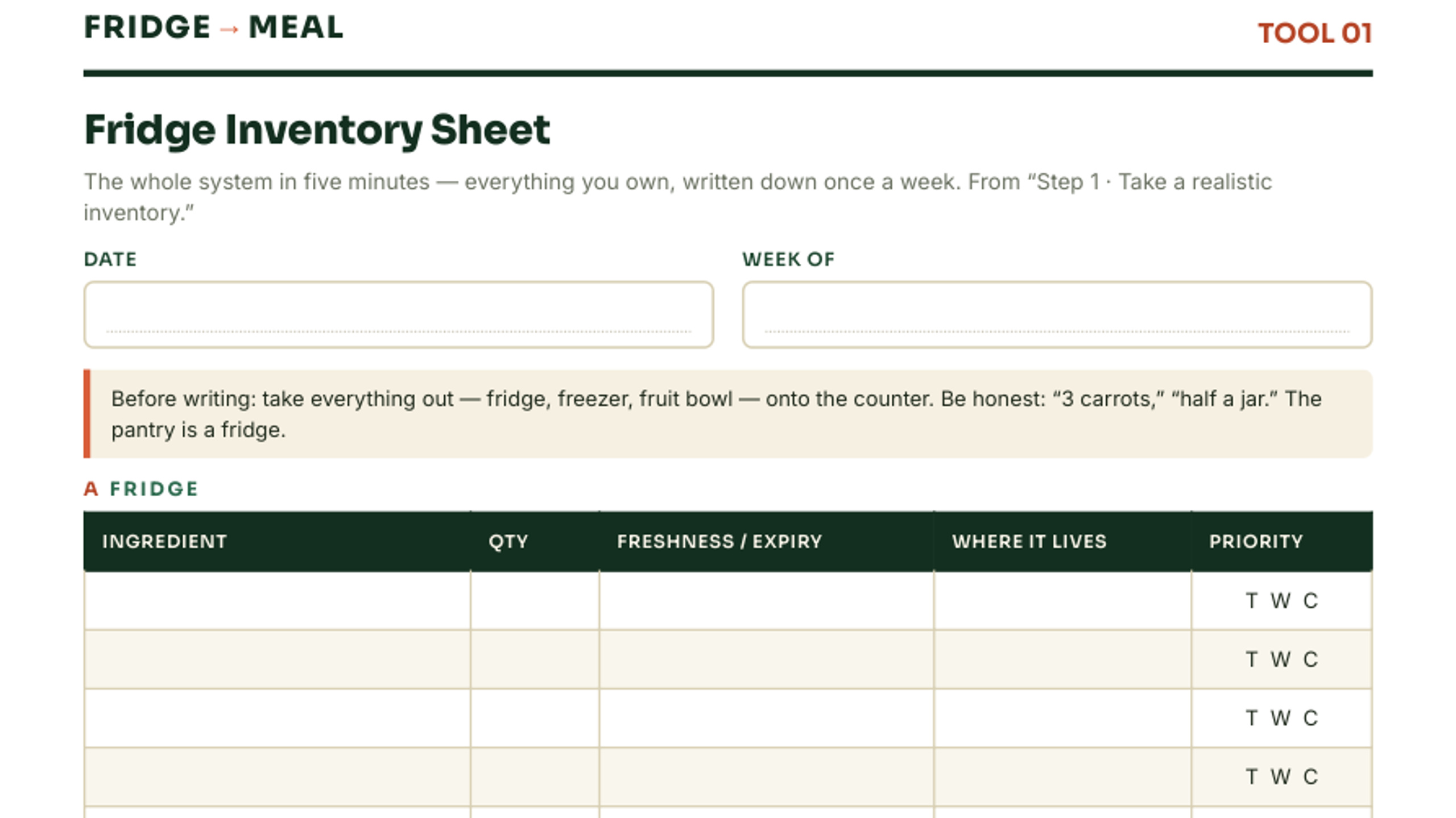Click the DATE input field
Screen dimensions: 1456x818
(x=398, y=314)
